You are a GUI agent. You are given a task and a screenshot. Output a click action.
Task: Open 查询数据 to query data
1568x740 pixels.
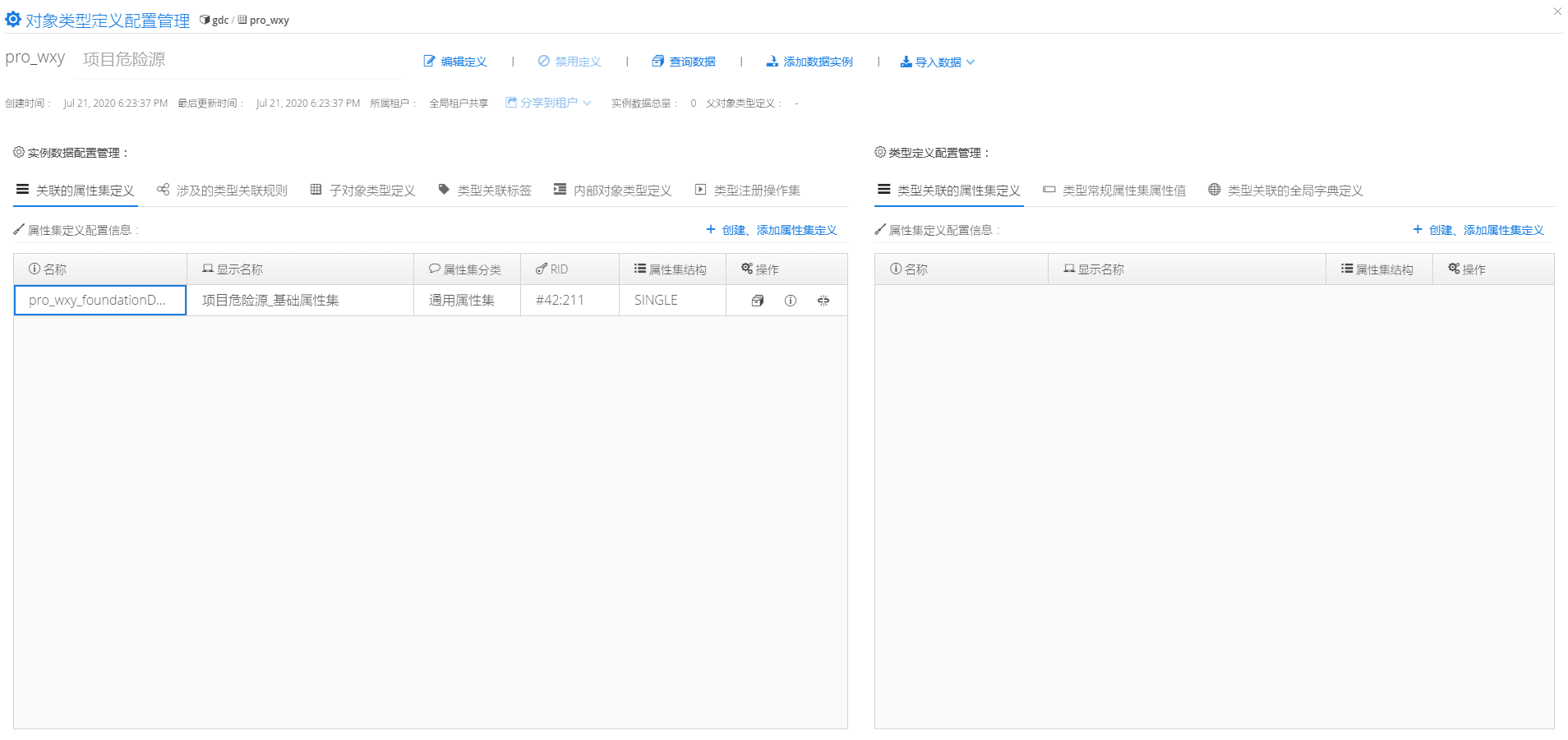(684, 62)
